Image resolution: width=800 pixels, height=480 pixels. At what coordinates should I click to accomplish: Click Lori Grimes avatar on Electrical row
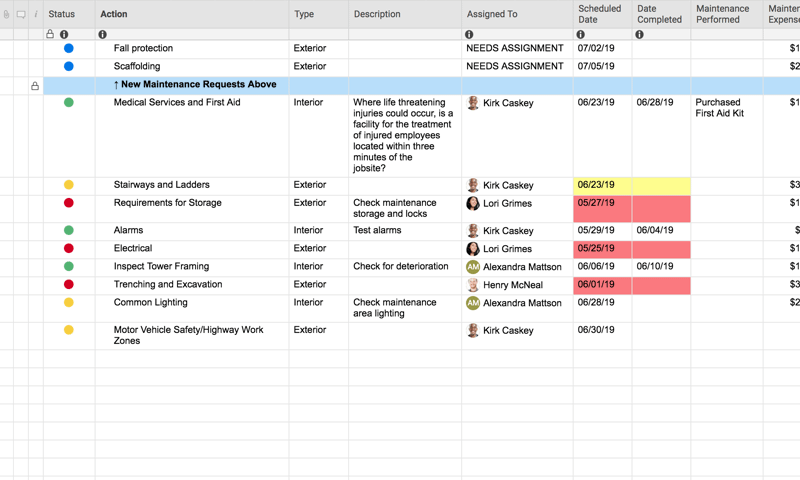tap(473, 248)
